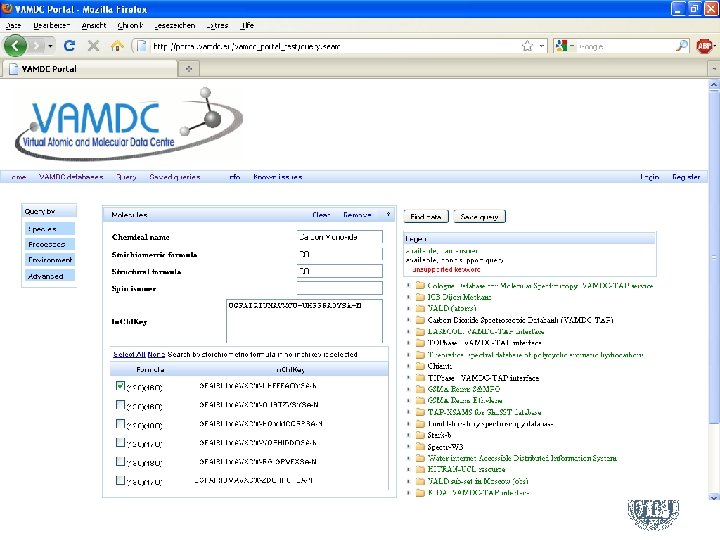Check the fourth formula row checkbox
This screenshot has width=720, height=540.
(x=120, y=443)
